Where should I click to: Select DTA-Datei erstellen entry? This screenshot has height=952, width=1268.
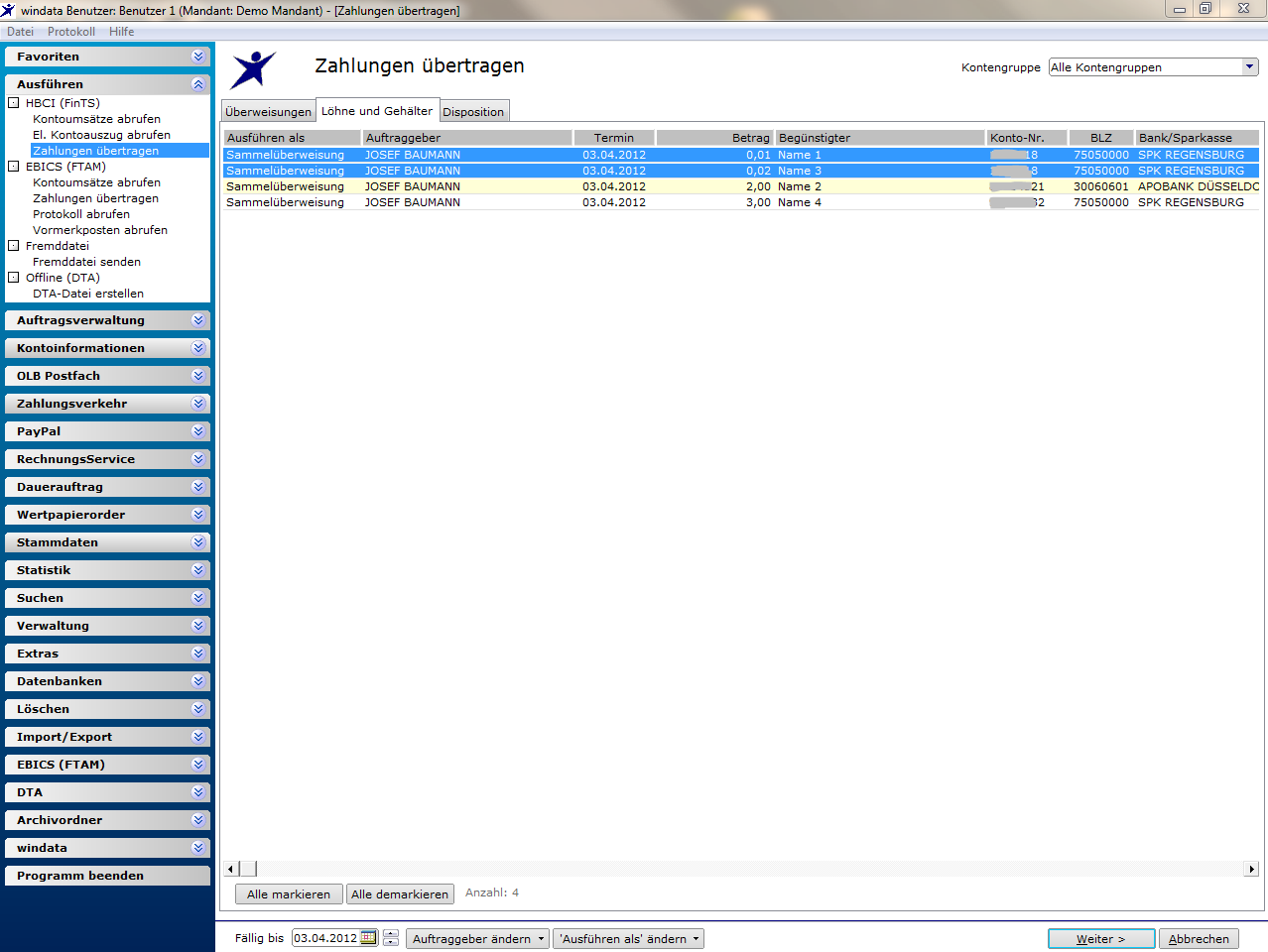coord(88,294)
